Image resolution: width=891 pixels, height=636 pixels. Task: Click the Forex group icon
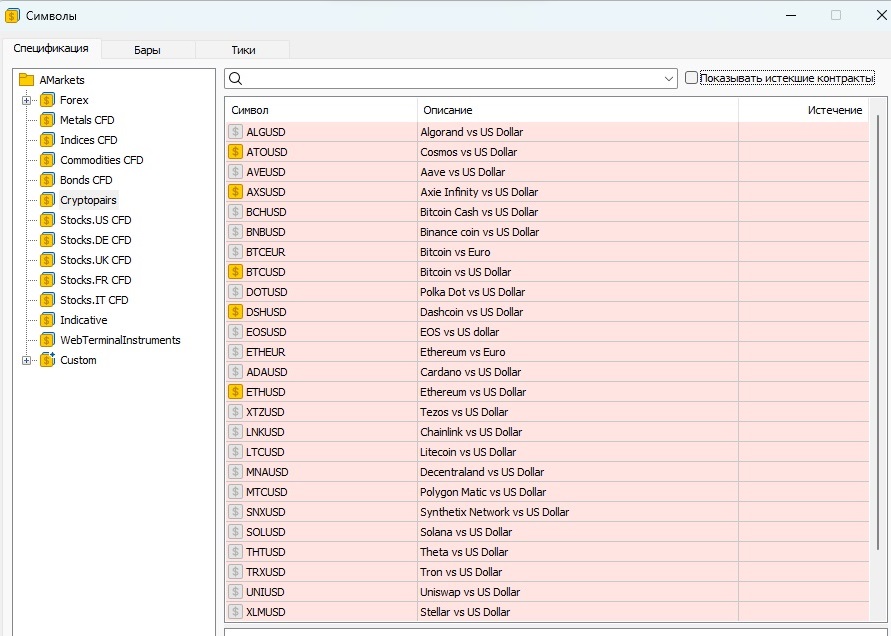(48, 100)
